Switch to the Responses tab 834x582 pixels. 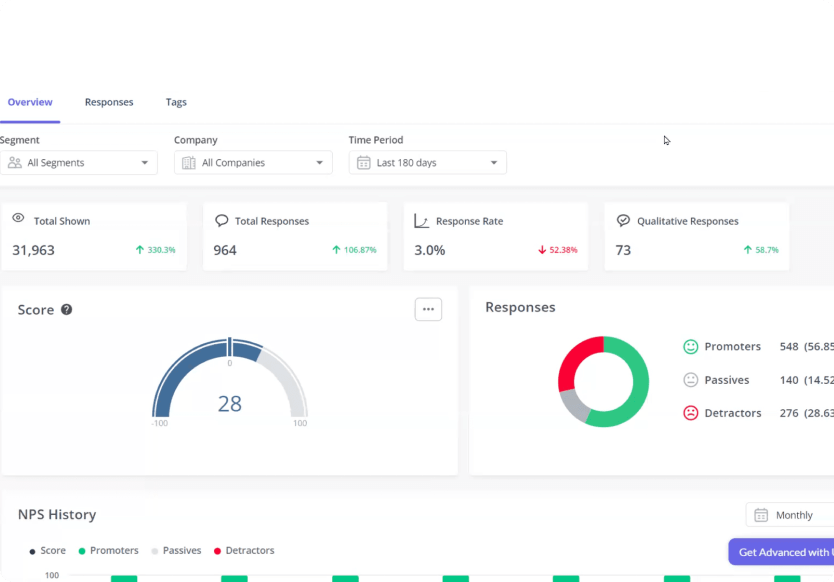(109, 102)
